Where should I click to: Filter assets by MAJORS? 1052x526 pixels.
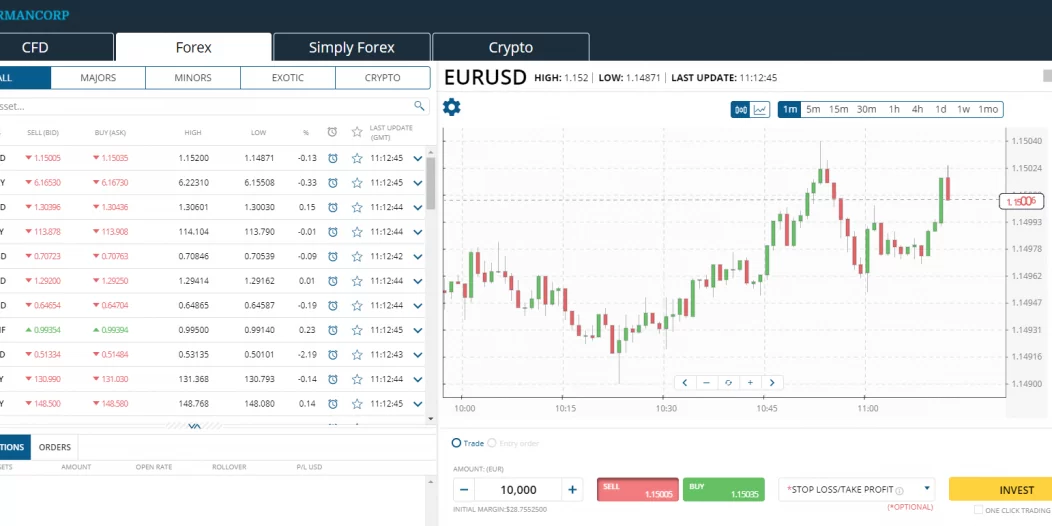98,78
